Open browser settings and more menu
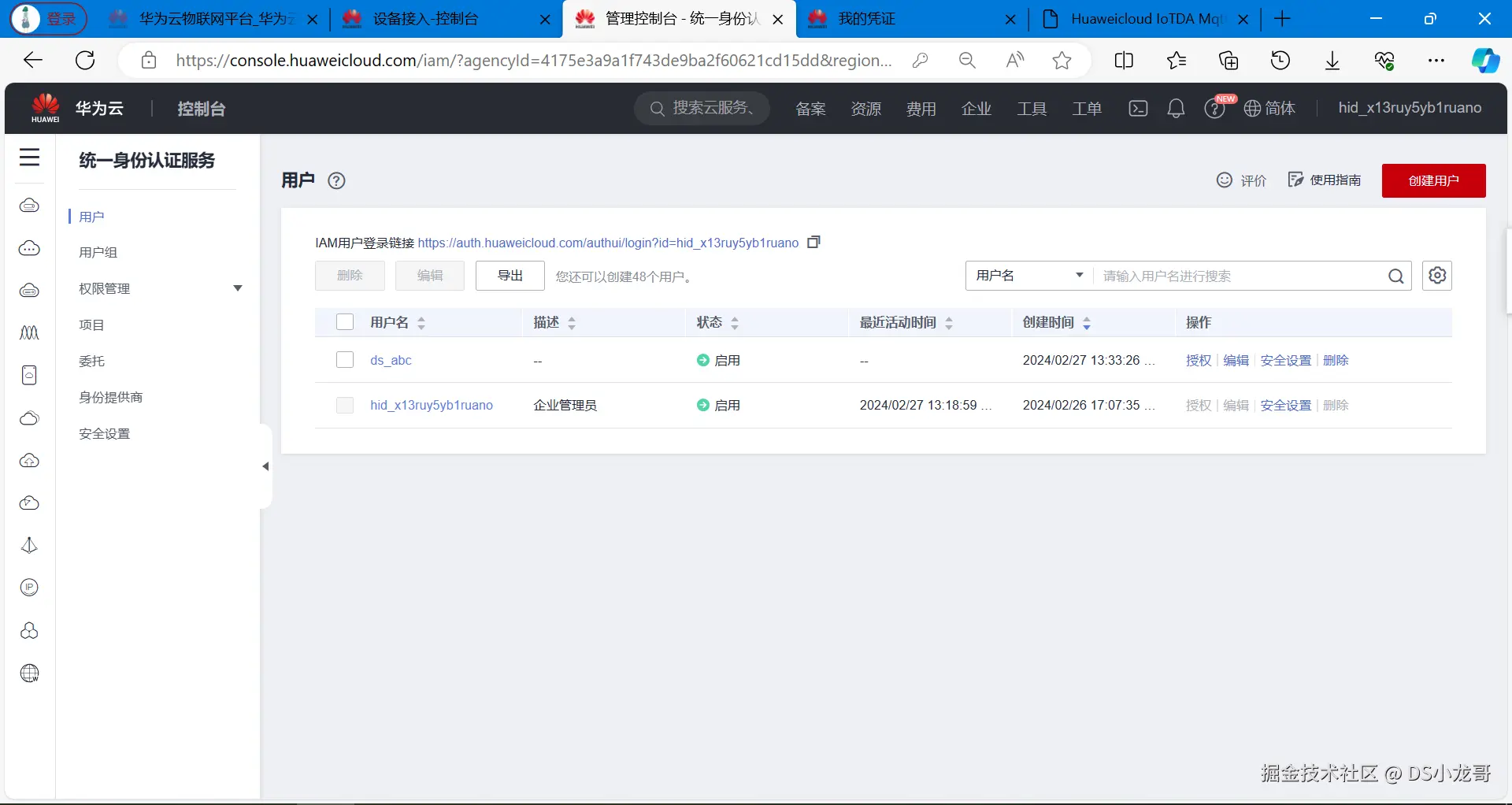This screenshot has height=805, width=1512. pos(1436,61)
